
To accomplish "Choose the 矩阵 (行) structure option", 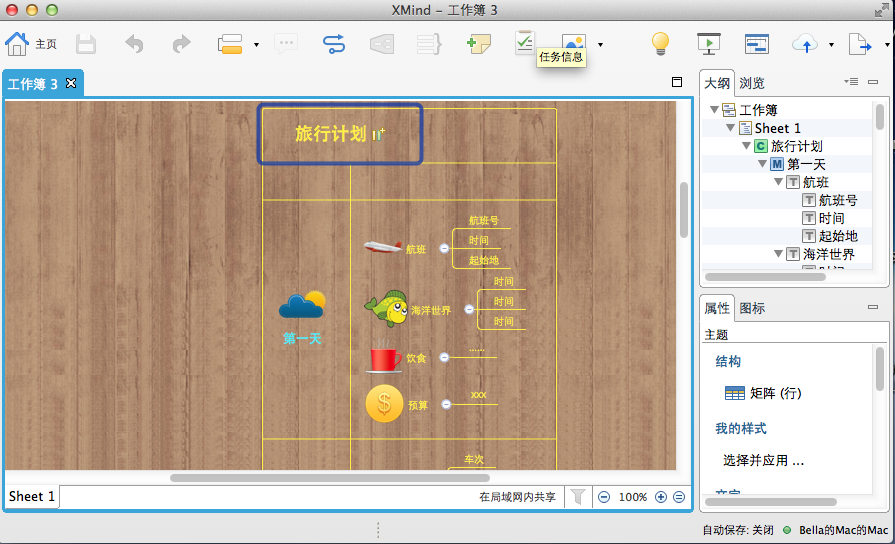I will (763, 393).
